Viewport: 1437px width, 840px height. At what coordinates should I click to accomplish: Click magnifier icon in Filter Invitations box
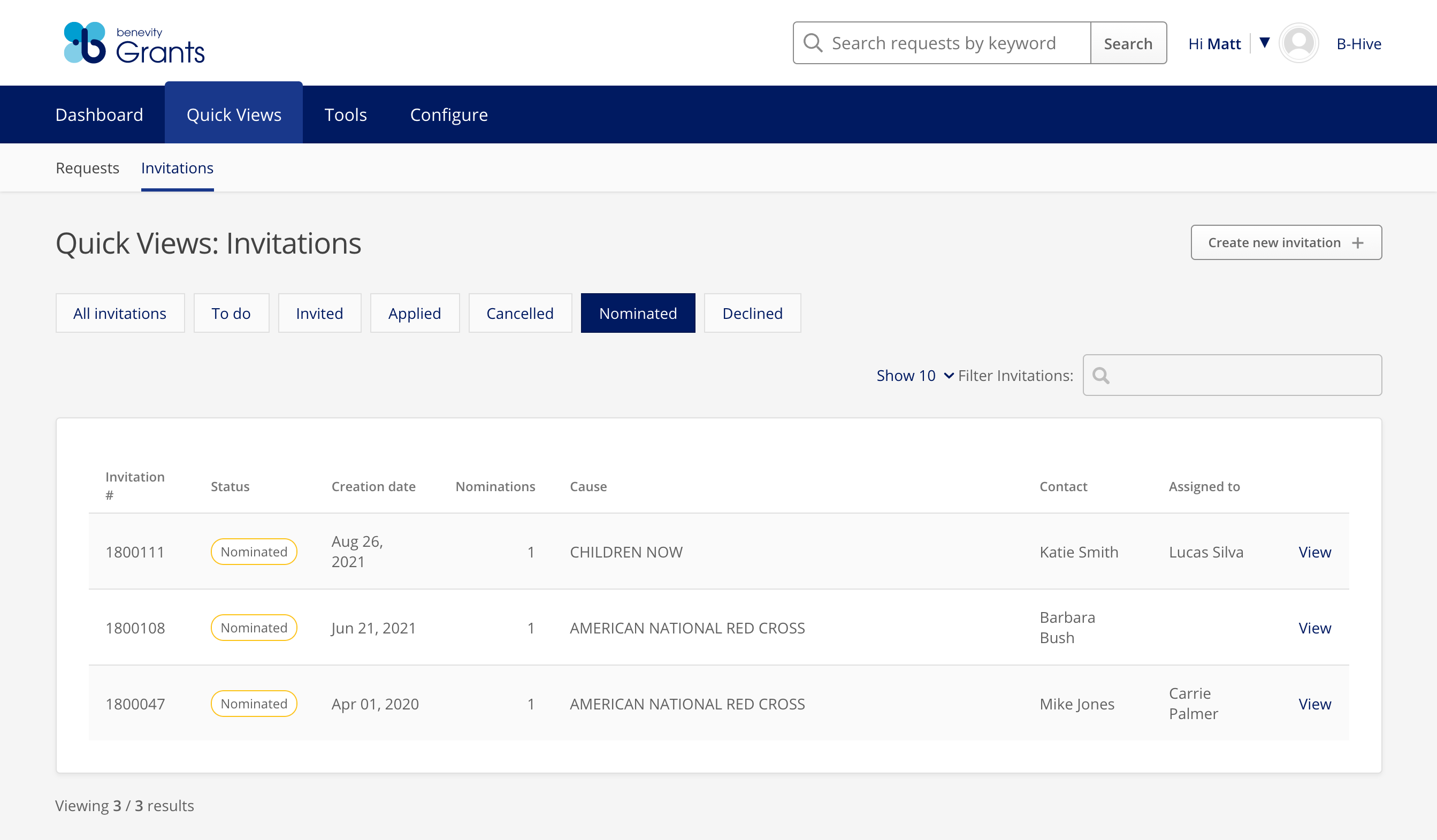point(1100,375)
